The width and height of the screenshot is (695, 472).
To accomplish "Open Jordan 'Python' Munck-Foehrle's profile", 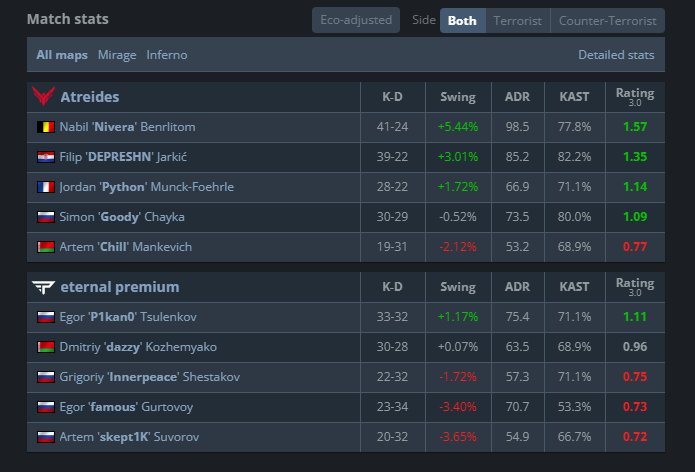I will tap(147, 187).
